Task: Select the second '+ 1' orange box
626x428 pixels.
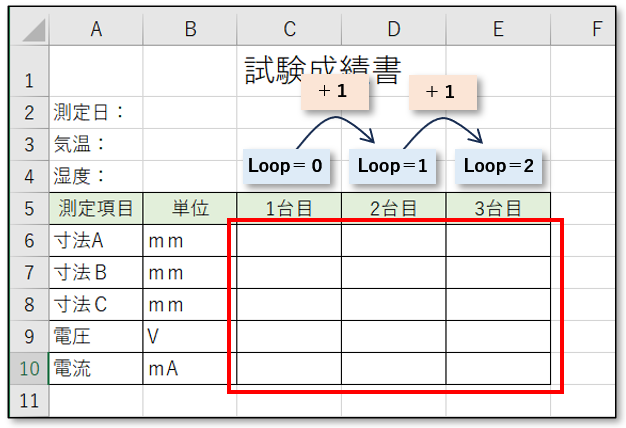Action: click(441, 92)
